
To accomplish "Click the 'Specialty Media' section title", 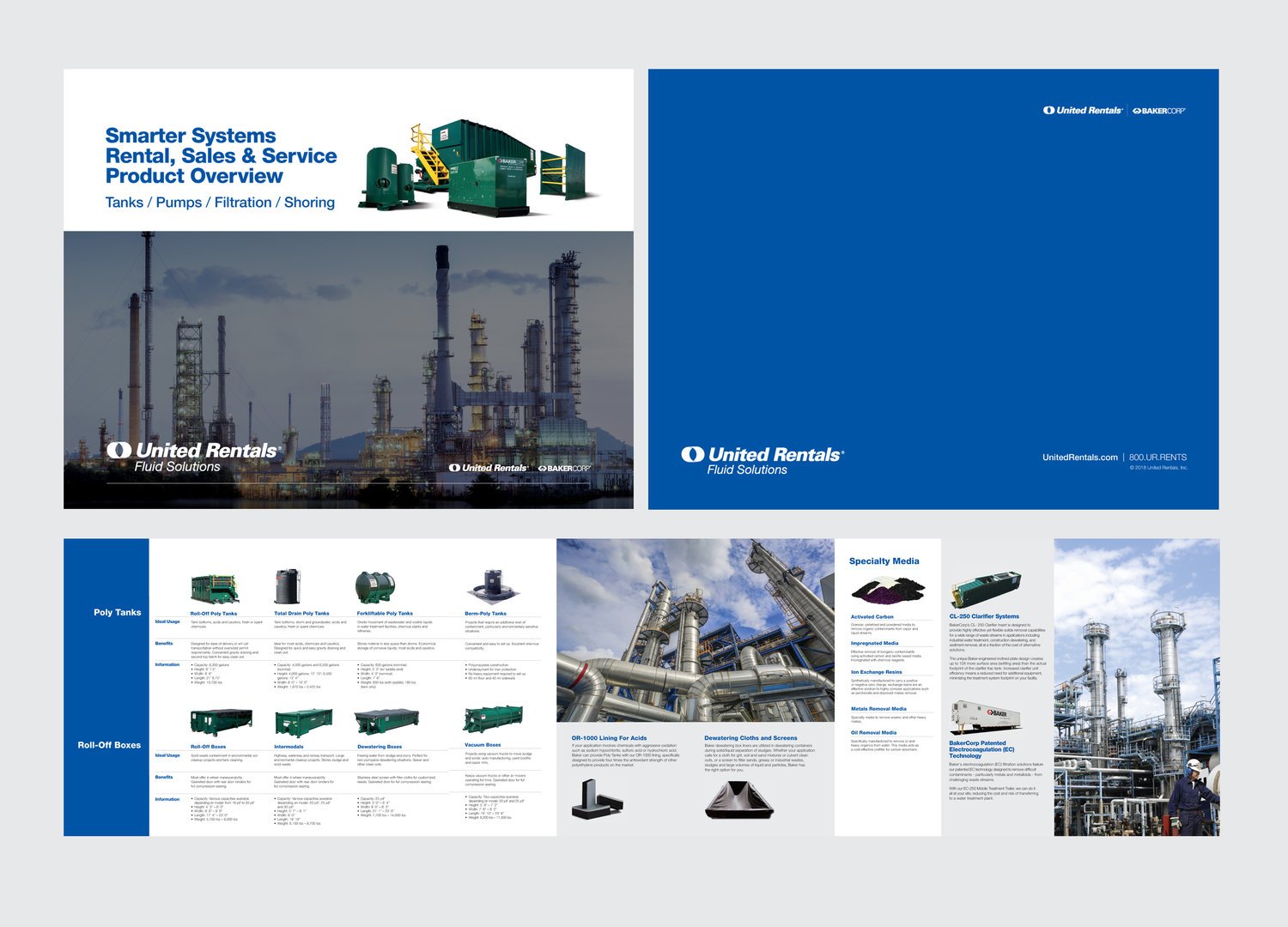I will [884, 561].
